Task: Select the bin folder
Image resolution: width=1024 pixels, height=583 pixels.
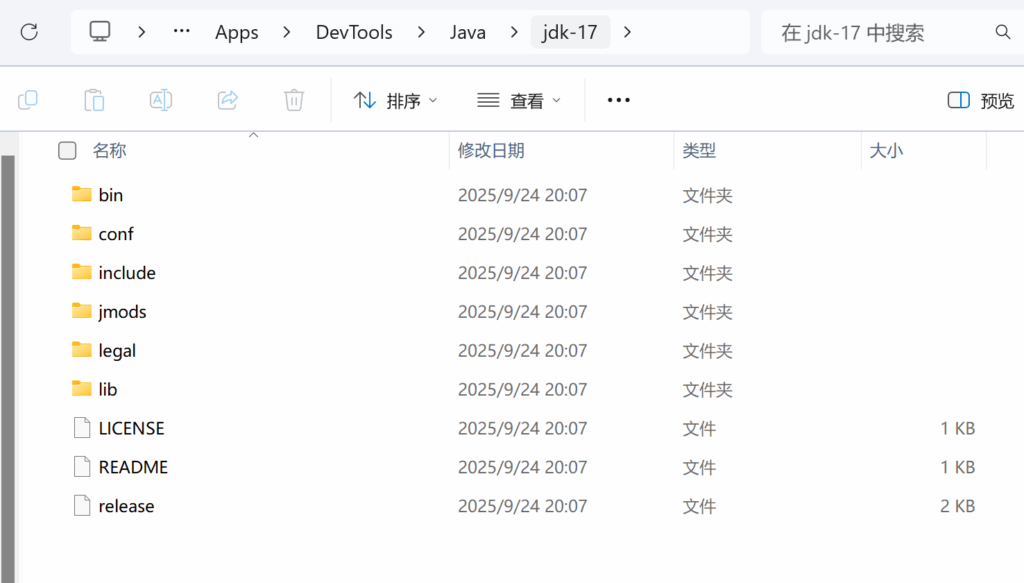Action: coord(111,194)
